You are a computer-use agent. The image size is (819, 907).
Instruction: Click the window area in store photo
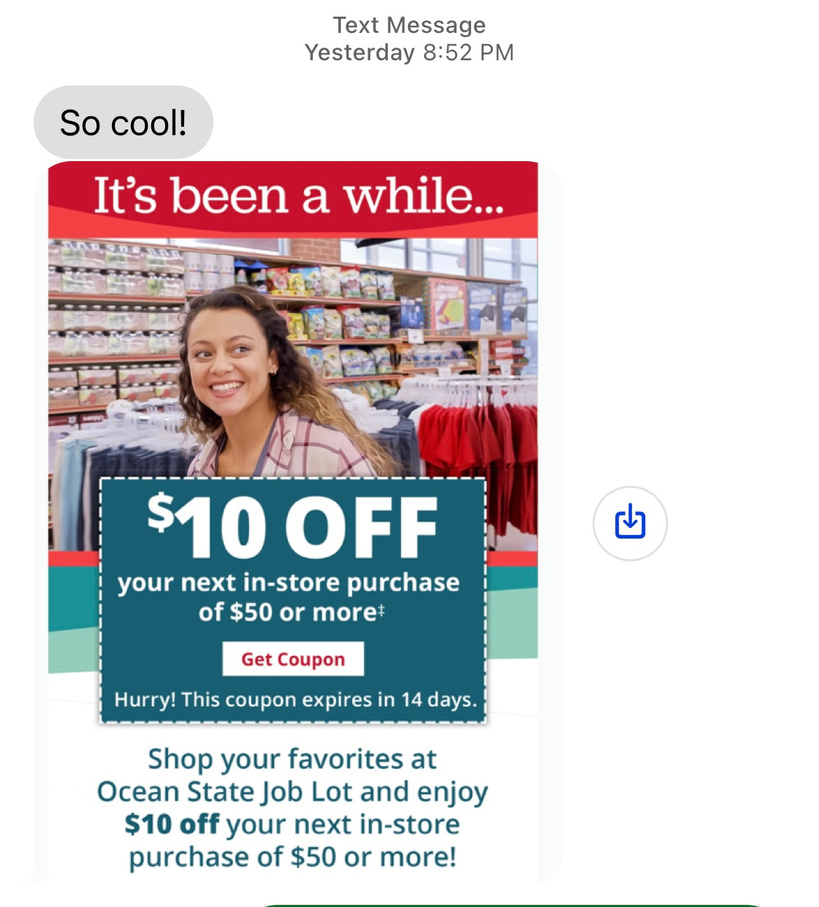[440, 255]
